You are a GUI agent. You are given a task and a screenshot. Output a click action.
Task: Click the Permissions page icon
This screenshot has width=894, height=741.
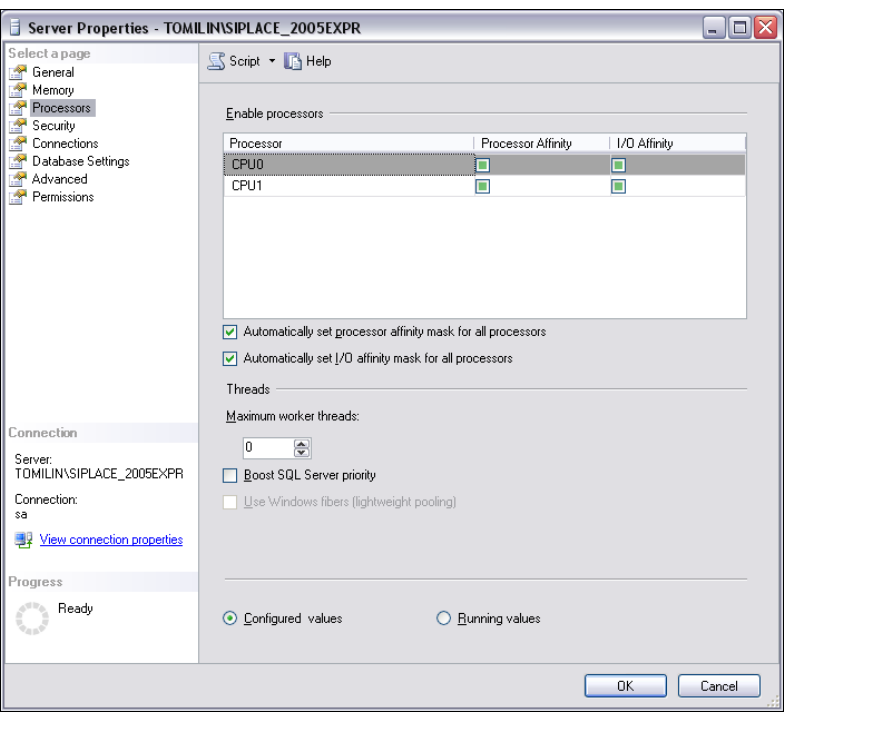pyautogui.click(x=18, y=197)
